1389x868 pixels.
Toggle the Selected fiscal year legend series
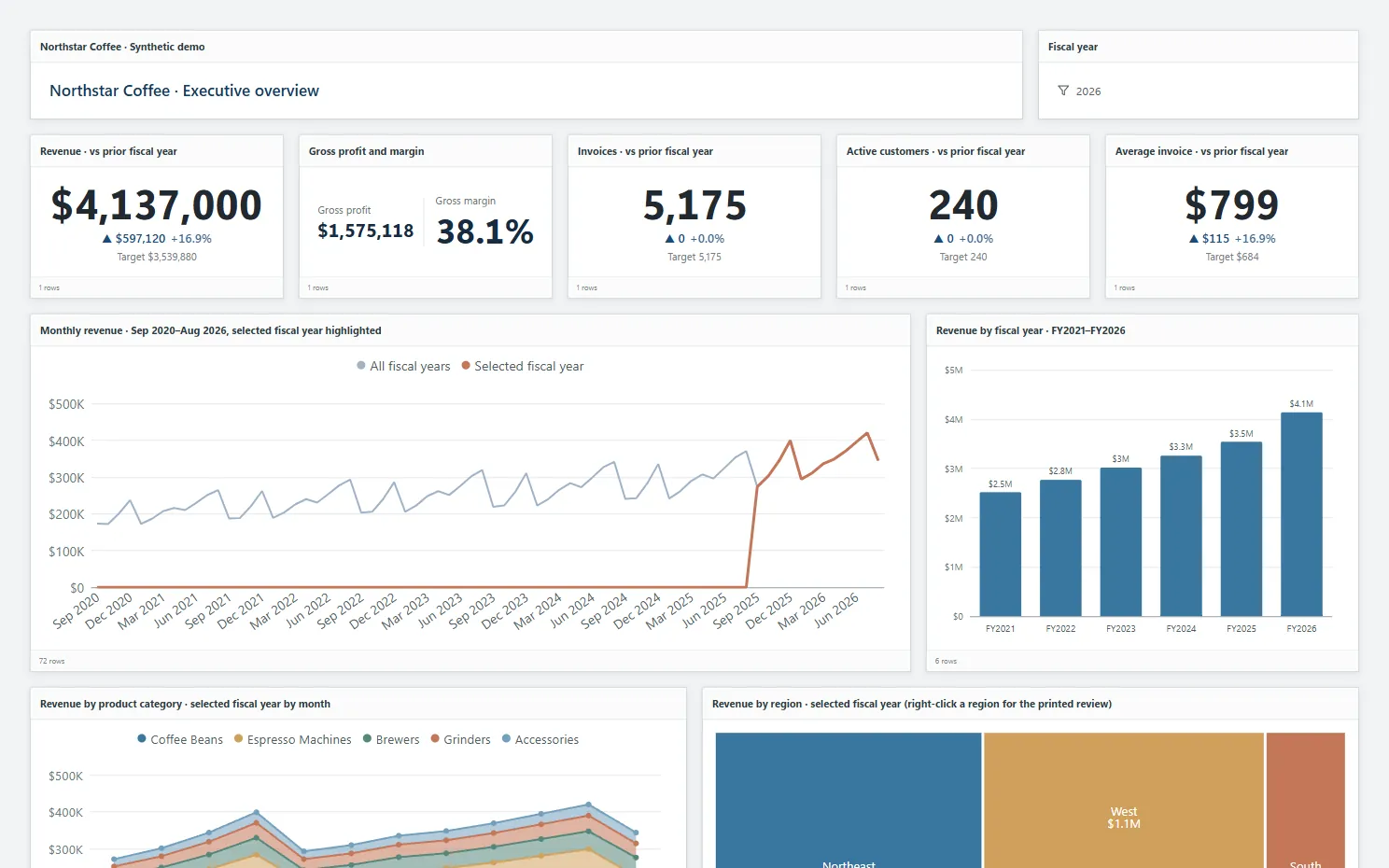point(523,366)
